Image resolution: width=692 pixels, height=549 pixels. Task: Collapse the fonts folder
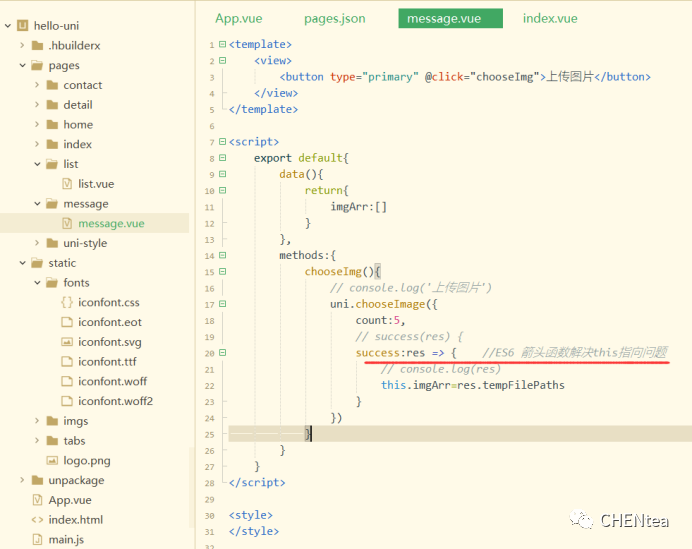pyautogui.click(x=37, y=283)
